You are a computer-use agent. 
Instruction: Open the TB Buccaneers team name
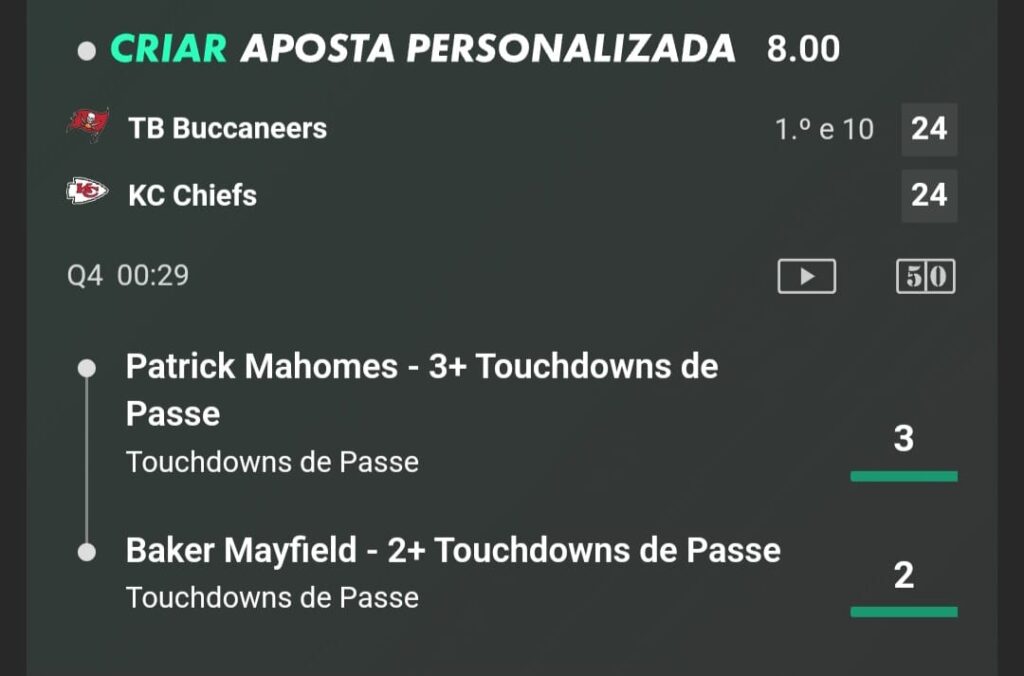(x=227, y=129)
